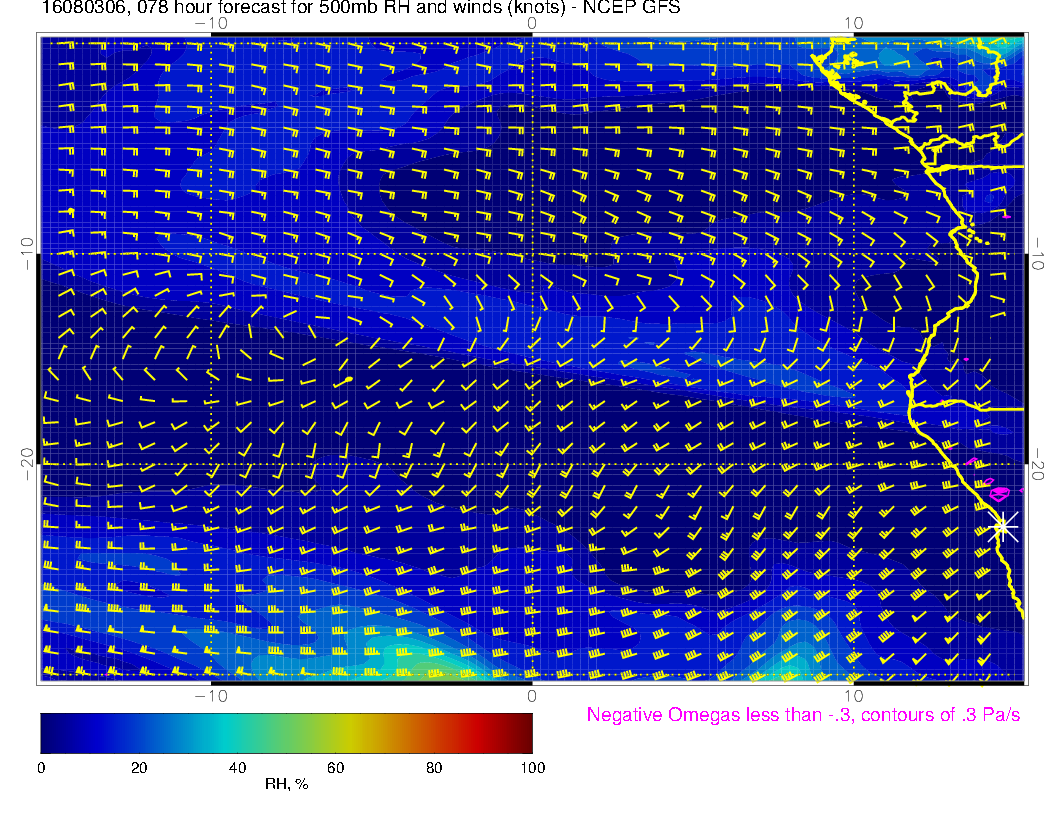
Task: Pick the dark blue 0% end of the colorbar
Action: (x=46, y=732)
